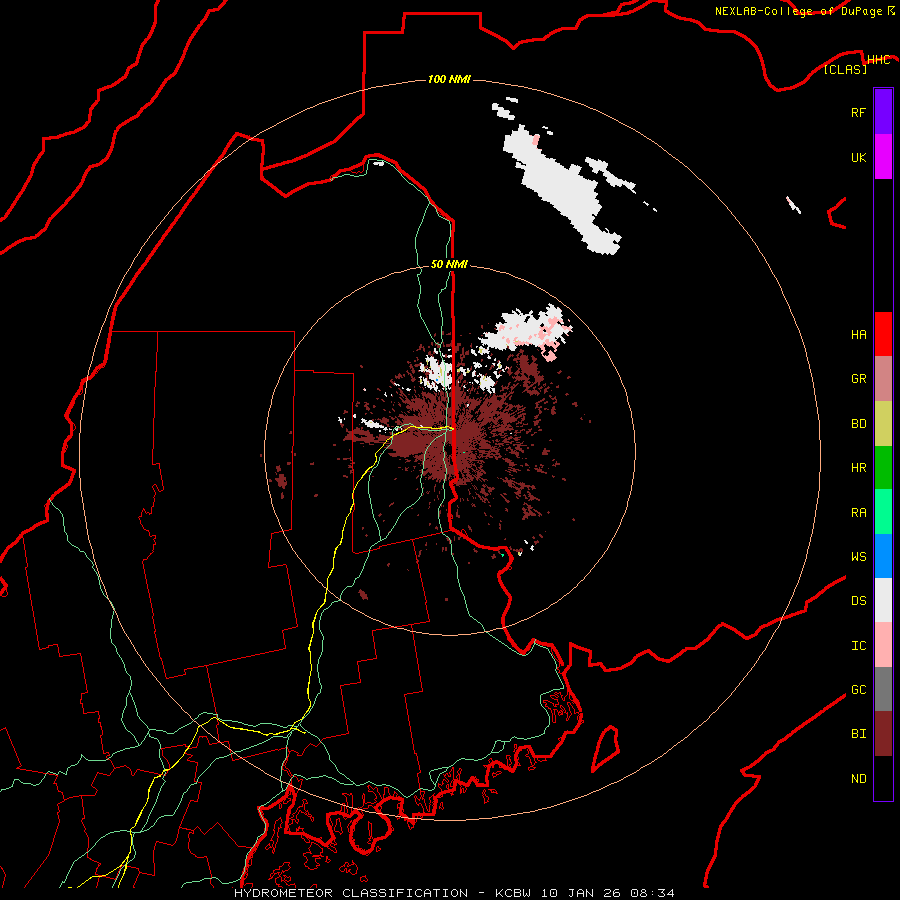Select the BI brown legend swatch

(883, 734)
